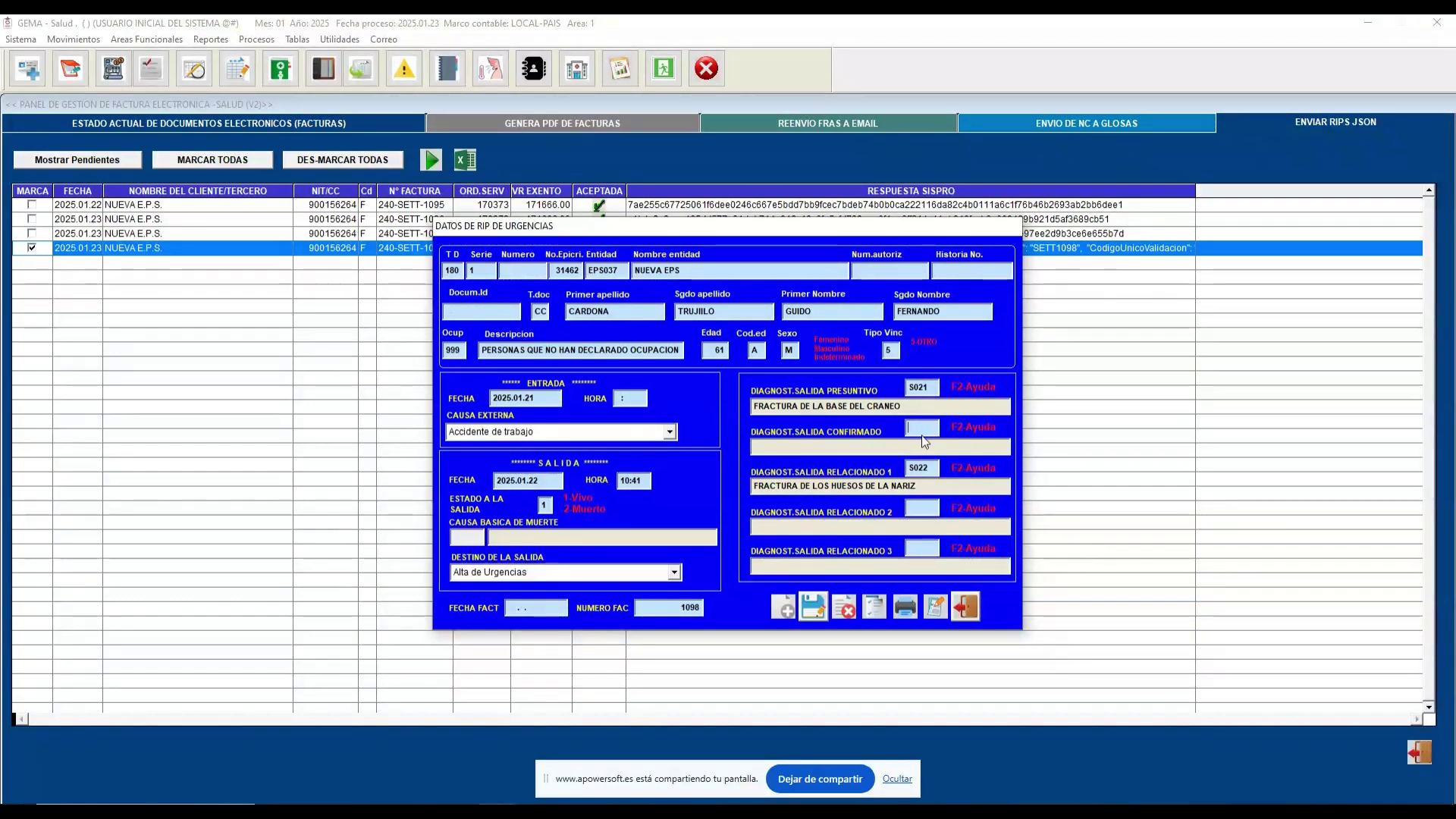Viewport: 1456px width, 819px height.
Task: Click the salida HORA field showing 10:41
Action: 634,481
